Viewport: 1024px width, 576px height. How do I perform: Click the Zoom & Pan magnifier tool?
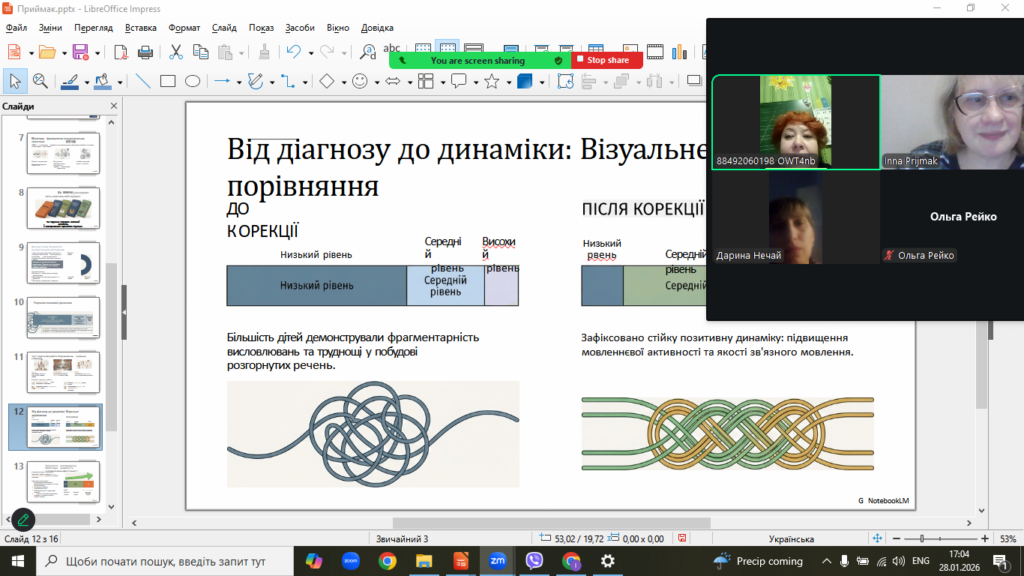click(x=40, y=81)
